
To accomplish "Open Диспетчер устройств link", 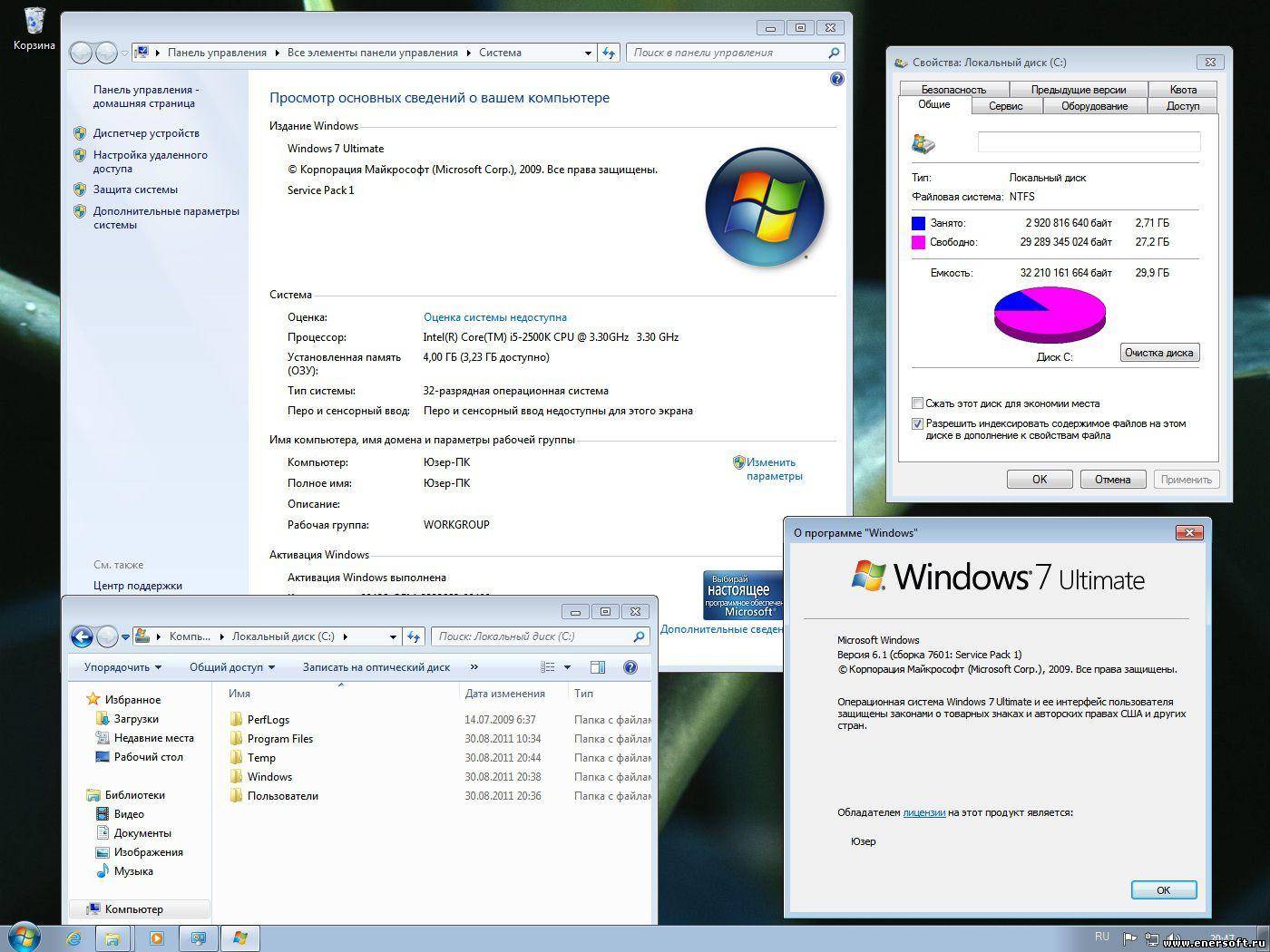I will pos(146,132).
